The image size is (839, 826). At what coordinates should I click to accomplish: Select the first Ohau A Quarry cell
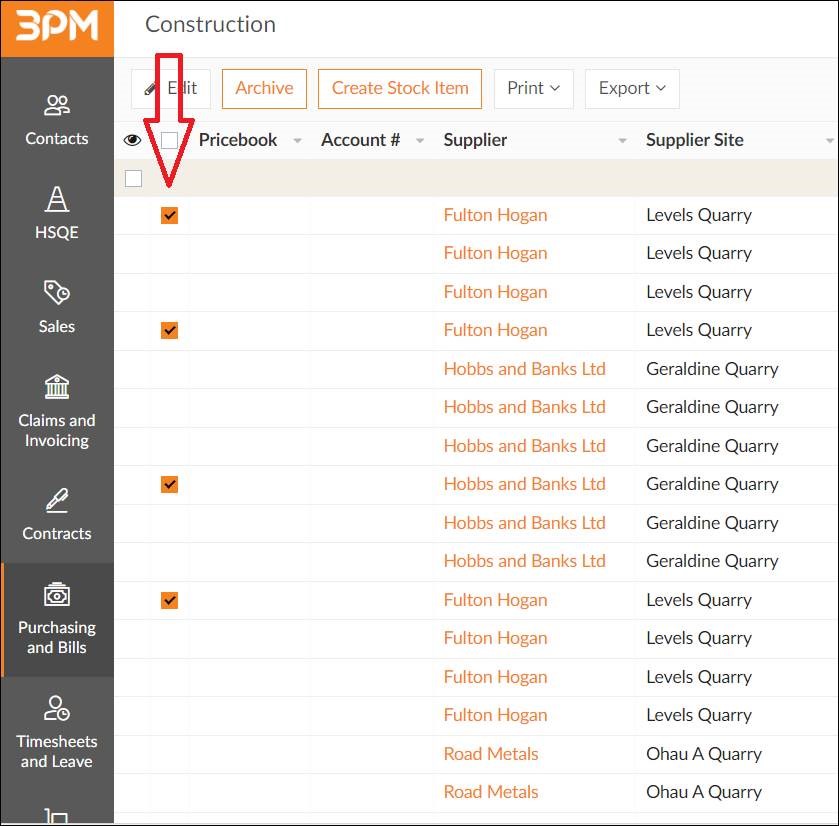704,754
